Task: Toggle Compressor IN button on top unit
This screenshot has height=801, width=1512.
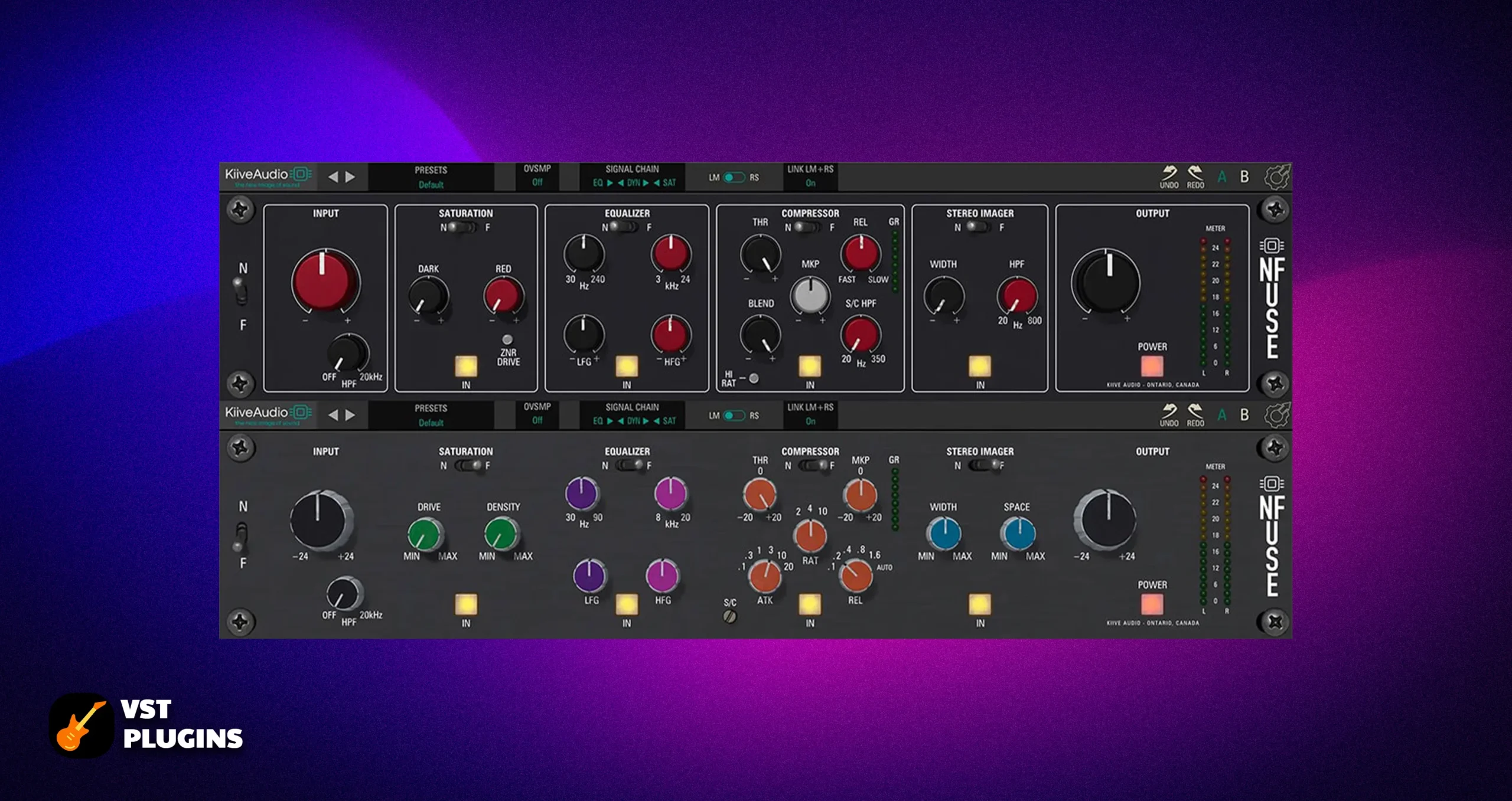Action: pos(810,366)
